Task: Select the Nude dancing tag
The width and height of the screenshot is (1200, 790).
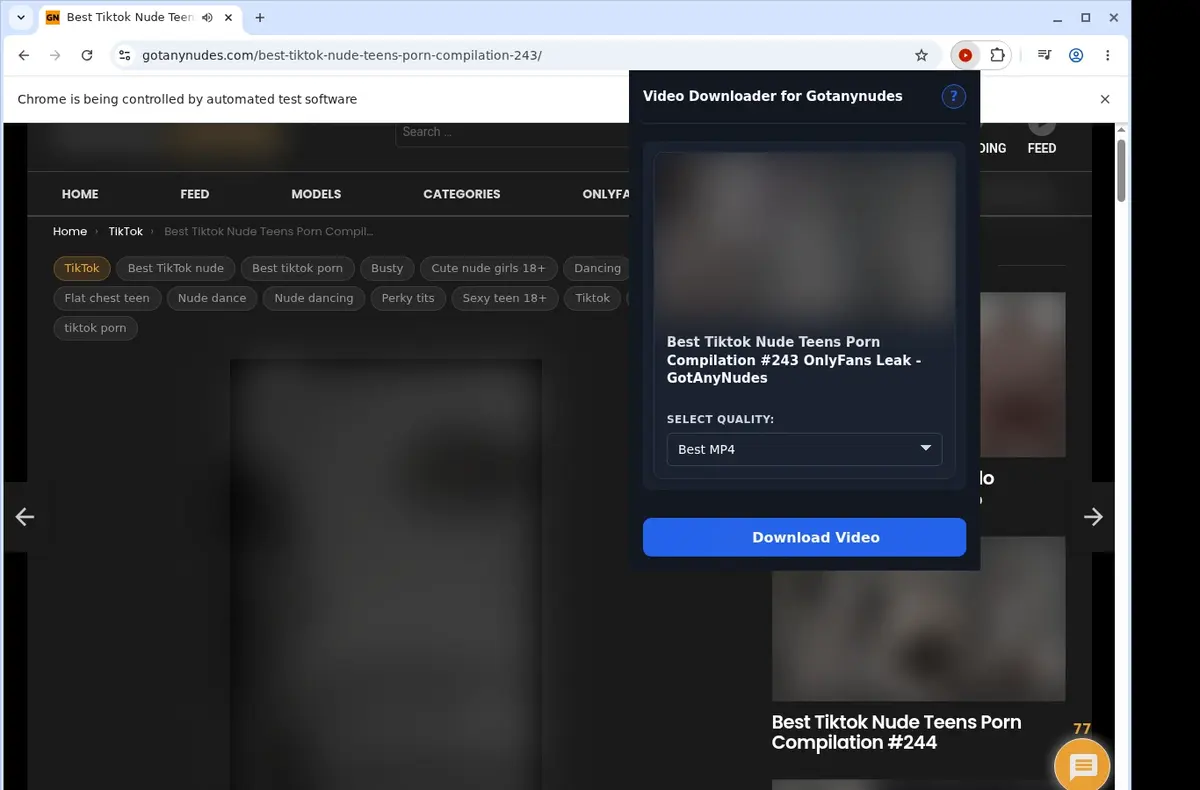Action: [314, 298]
